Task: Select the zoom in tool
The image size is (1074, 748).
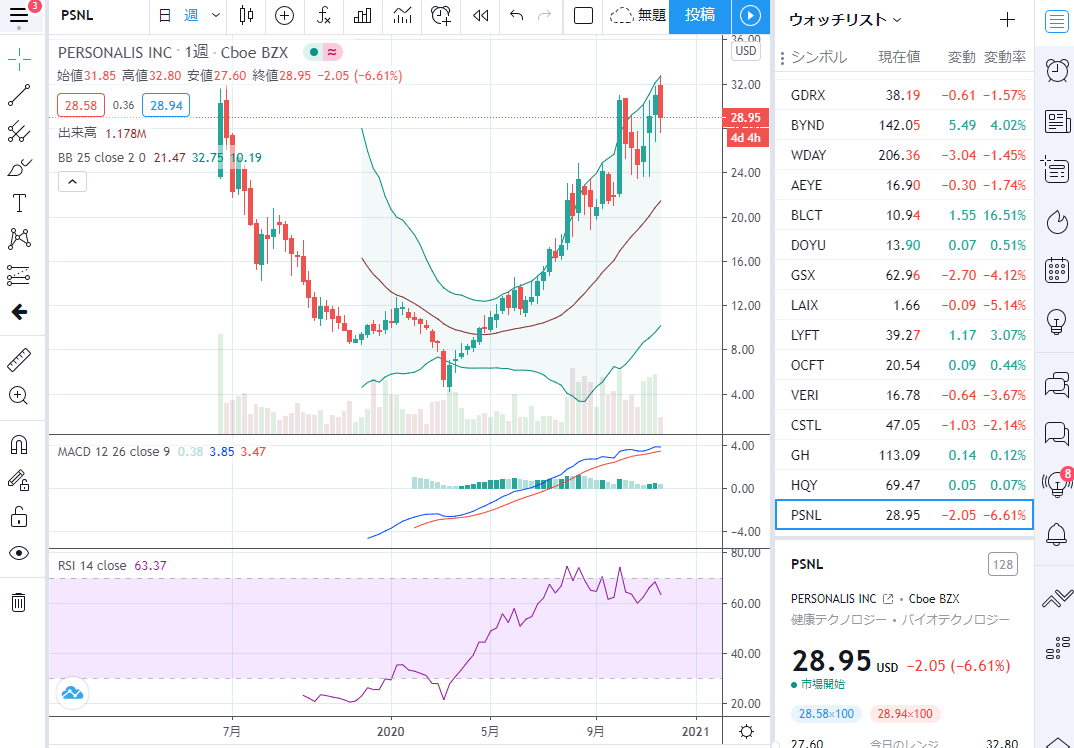Action: coord(19,395)
